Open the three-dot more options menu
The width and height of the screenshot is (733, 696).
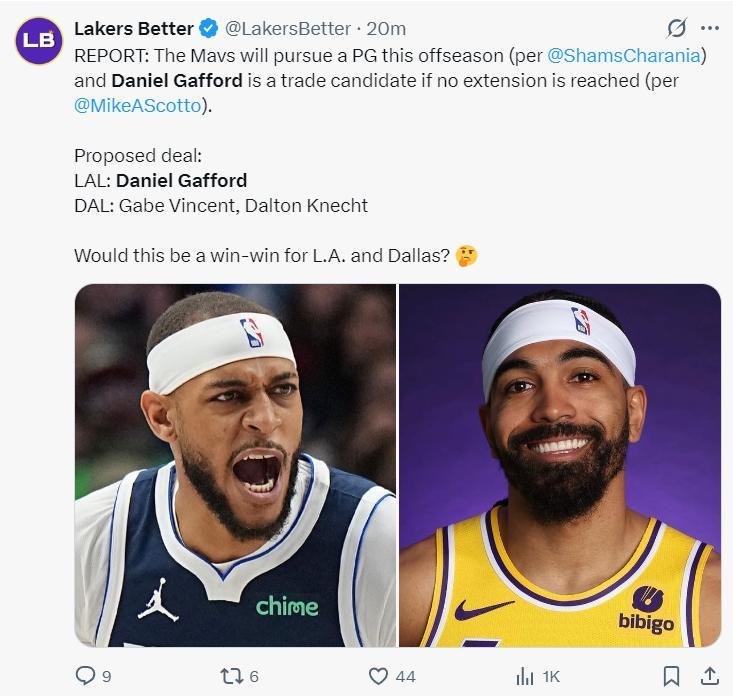(710, 28)
